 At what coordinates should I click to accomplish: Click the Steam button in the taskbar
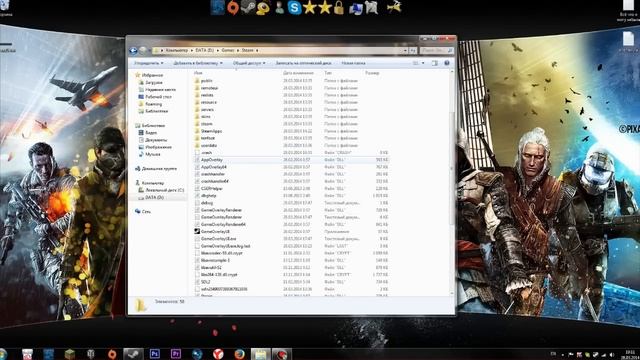(133, 354)
